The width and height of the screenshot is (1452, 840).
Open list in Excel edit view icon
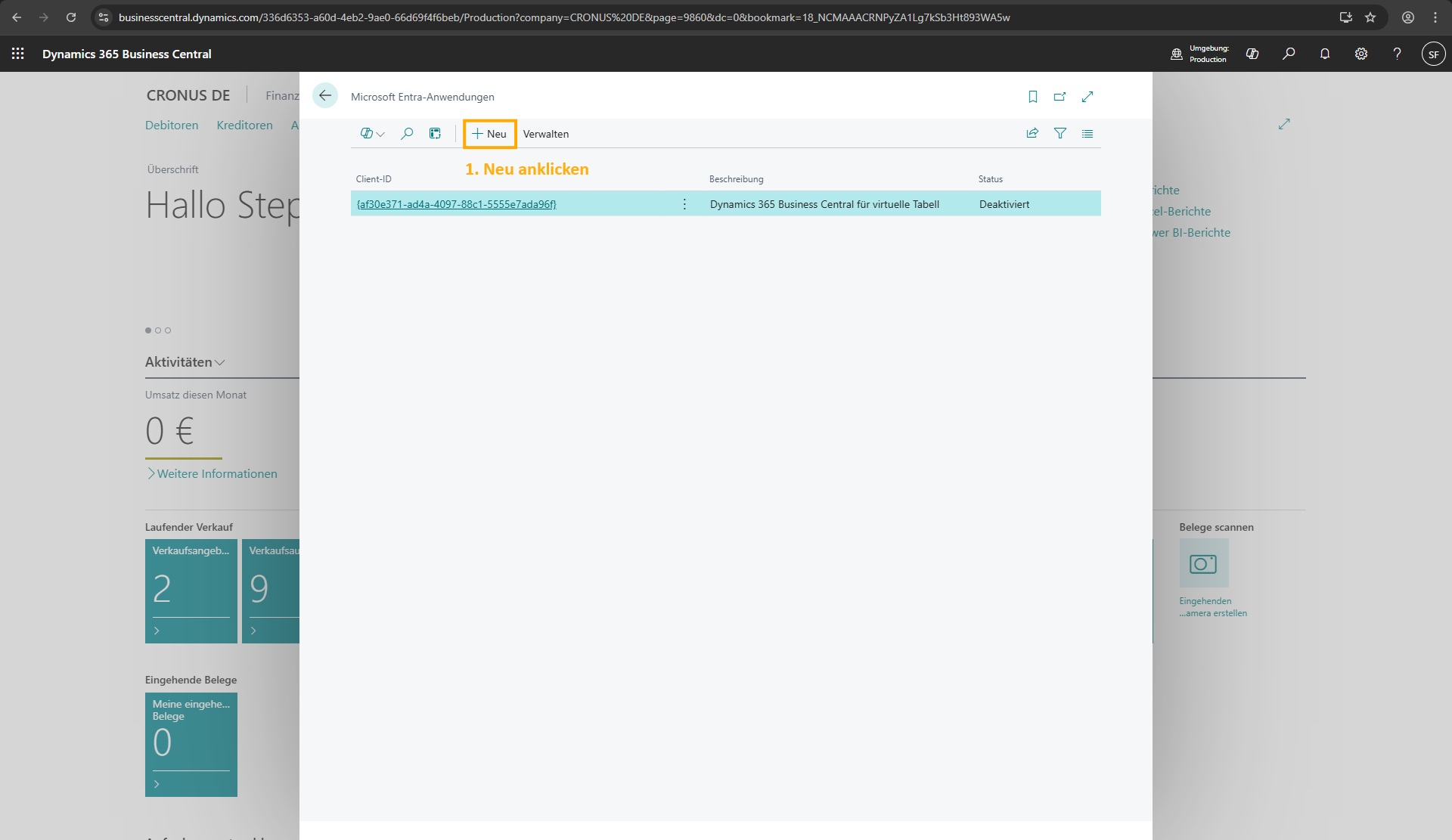435,134
